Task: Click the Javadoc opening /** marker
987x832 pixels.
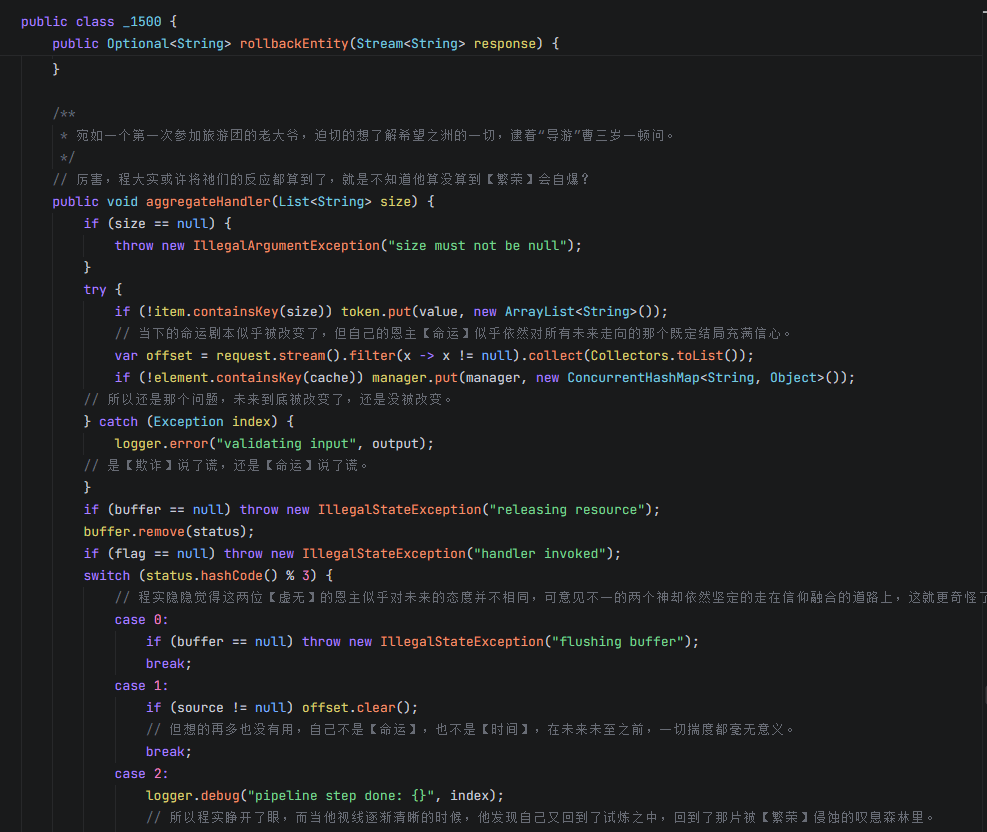Action: tap(64, 113)
